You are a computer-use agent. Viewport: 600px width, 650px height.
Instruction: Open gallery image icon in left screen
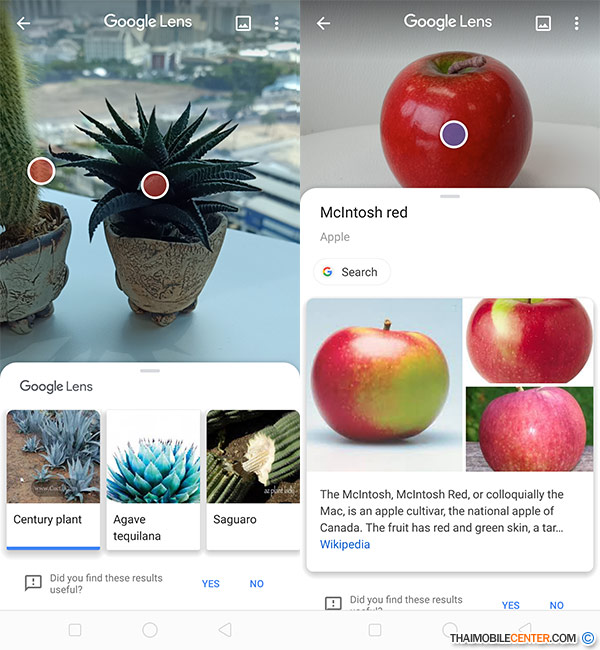(x=243, y=23)
